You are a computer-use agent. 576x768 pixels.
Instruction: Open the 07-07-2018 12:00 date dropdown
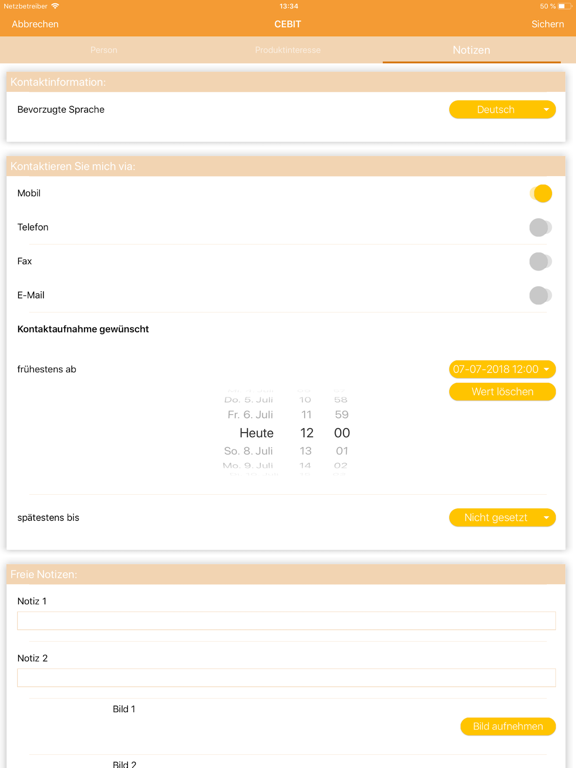pos(502,369)
